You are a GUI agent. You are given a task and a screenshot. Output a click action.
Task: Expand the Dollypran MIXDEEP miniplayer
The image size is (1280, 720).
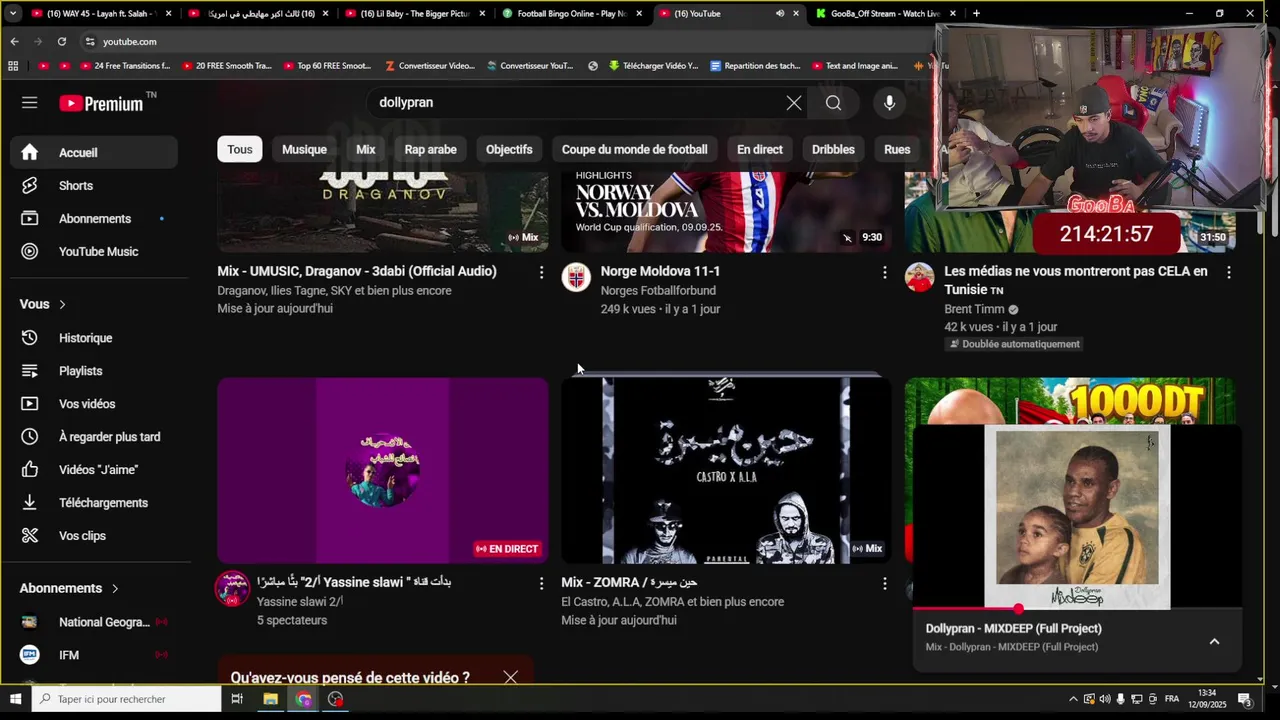(1214, 642)
